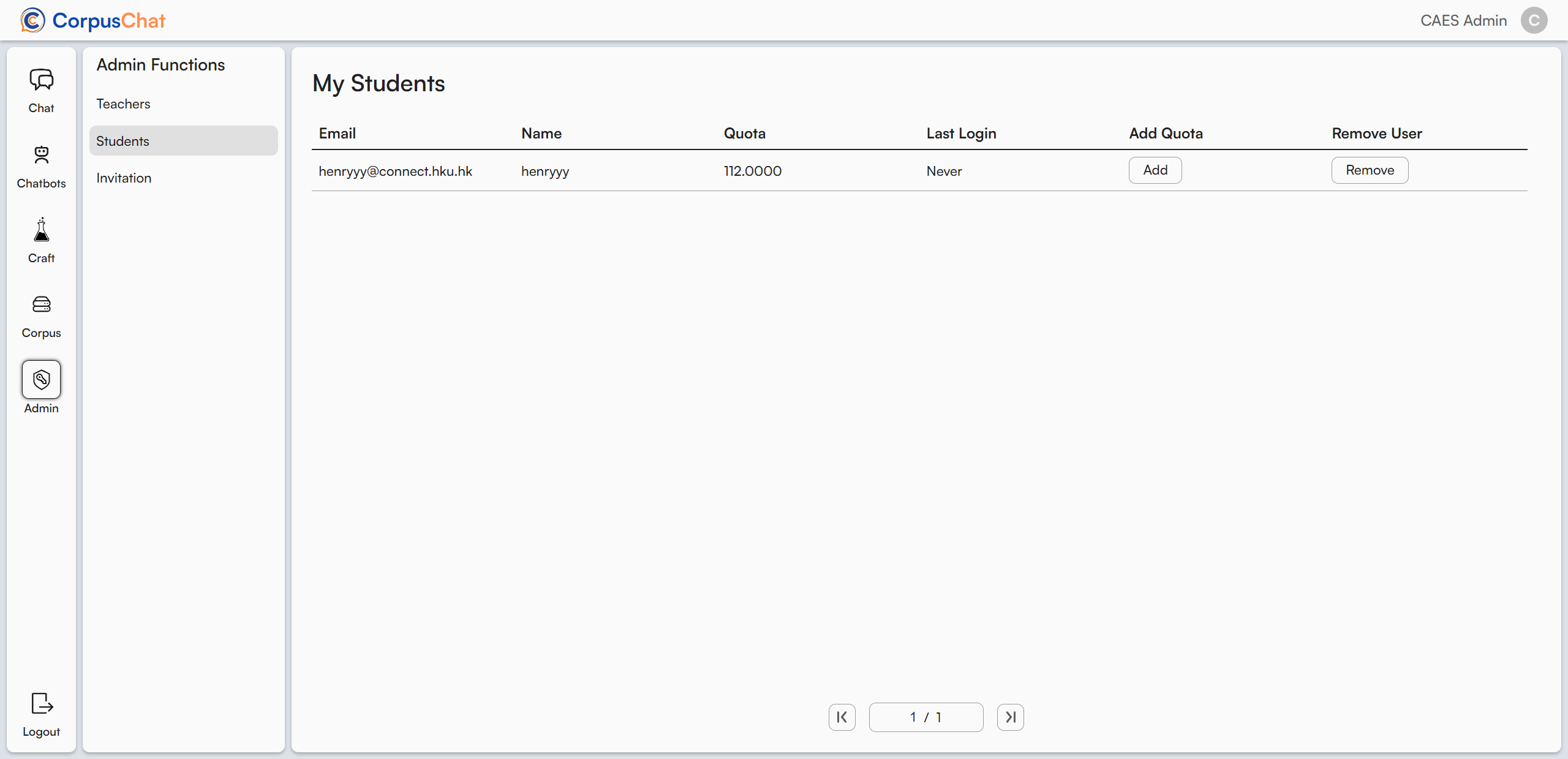
Task: Jump to the first page arrow
Action: 842,717
